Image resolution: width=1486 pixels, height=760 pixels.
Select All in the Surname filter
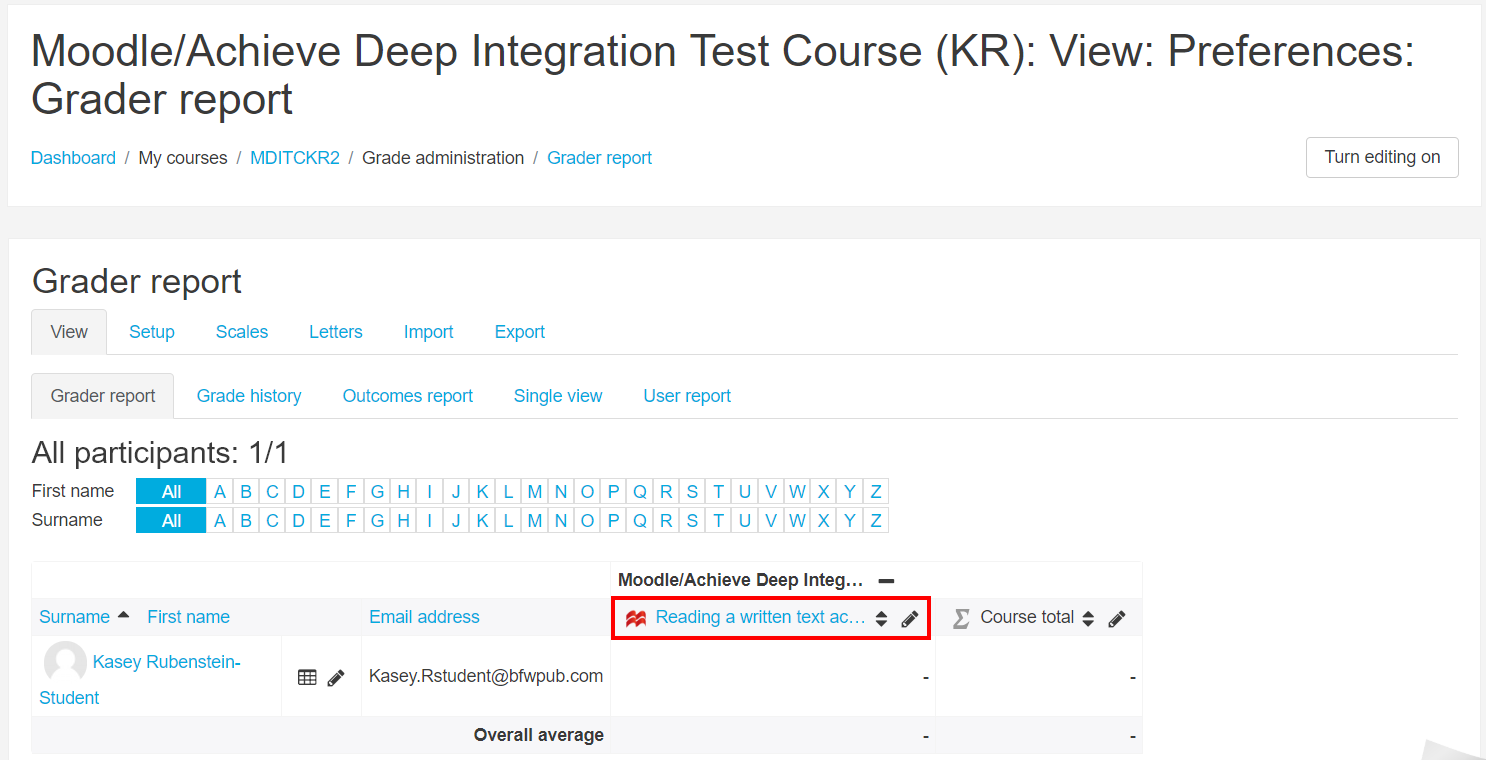pos(171,520)
